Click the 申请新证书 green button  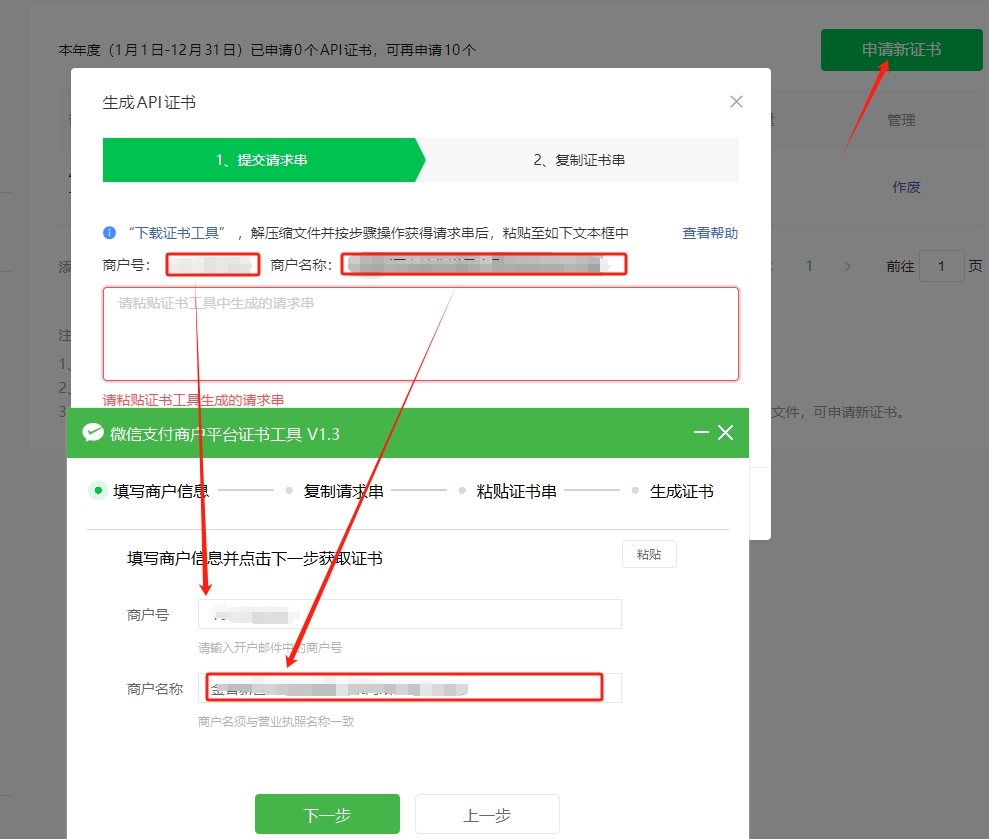(x=901, y=50)
